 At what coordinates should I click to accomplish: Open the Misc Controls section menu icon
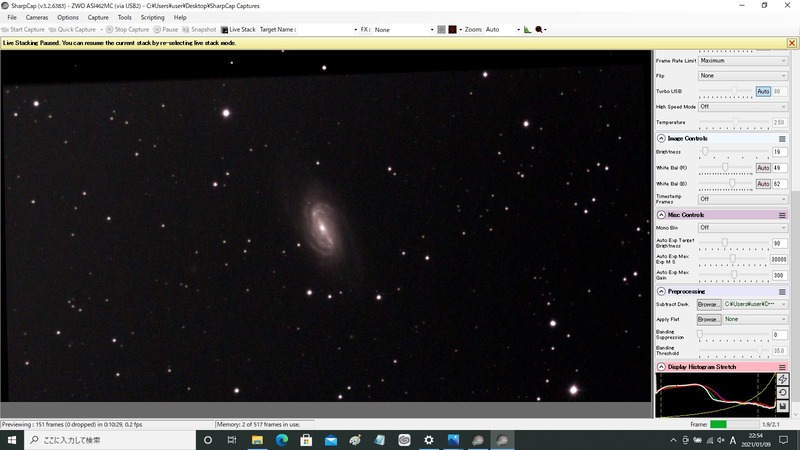click(x=782, y=215)
